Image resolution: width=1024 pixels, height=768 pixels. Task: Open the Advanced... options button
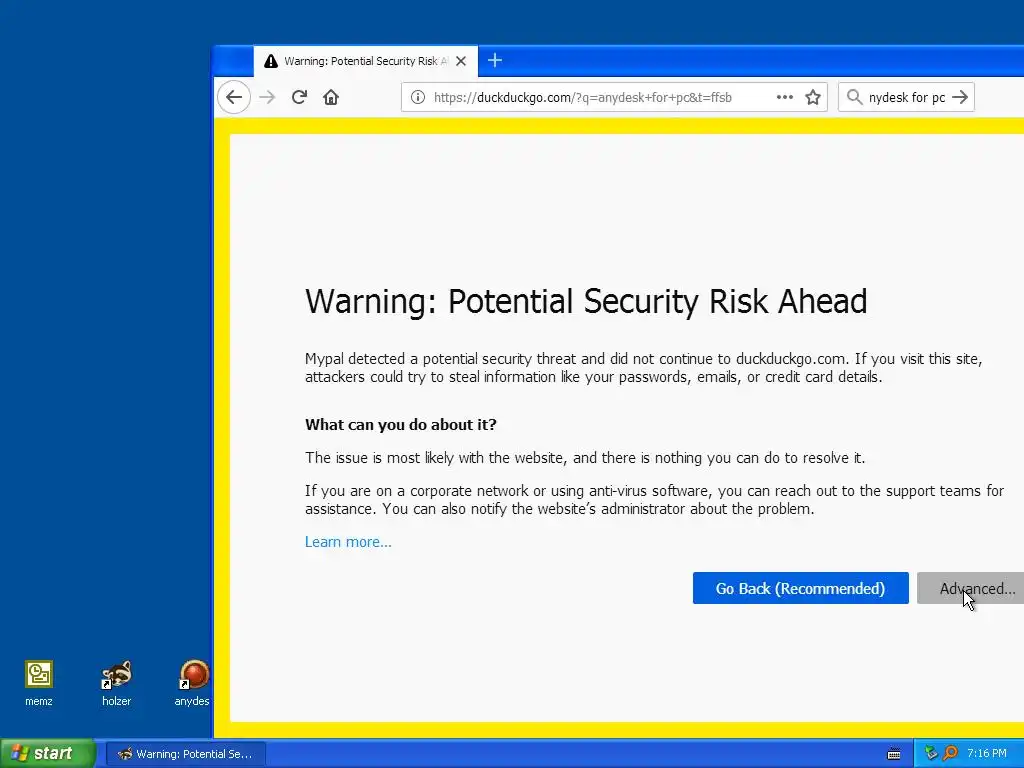[x=970, y=588]
